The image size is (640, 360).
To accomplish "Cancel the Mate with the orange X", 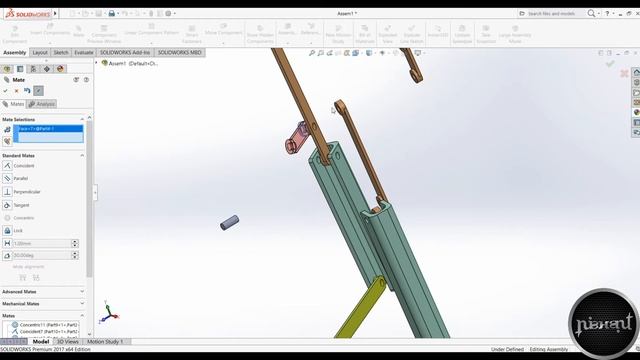I will click(x=16, y=91).
